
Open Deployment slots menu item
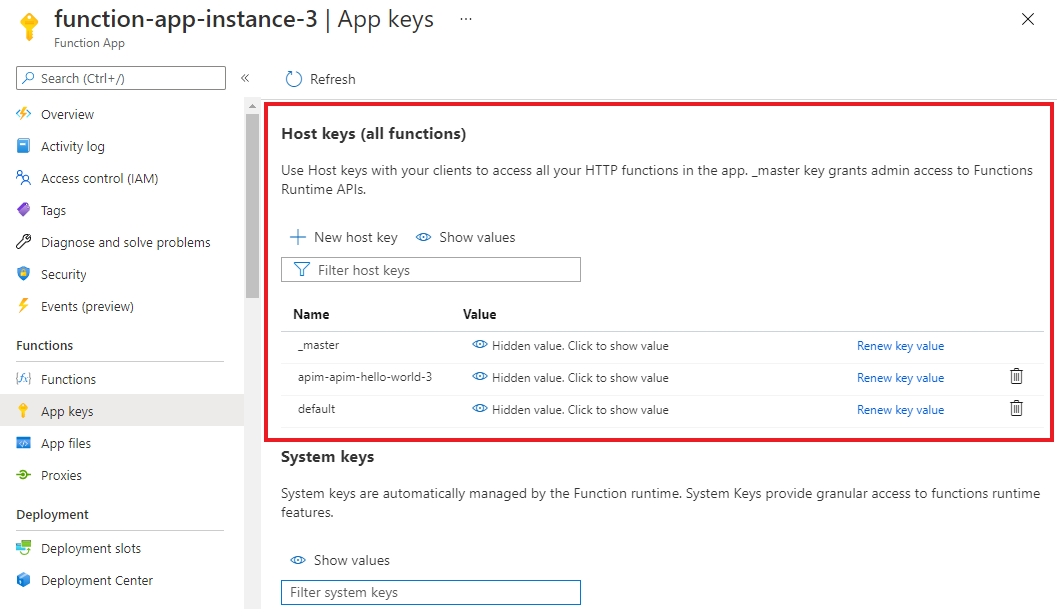[x=90, y=548]
